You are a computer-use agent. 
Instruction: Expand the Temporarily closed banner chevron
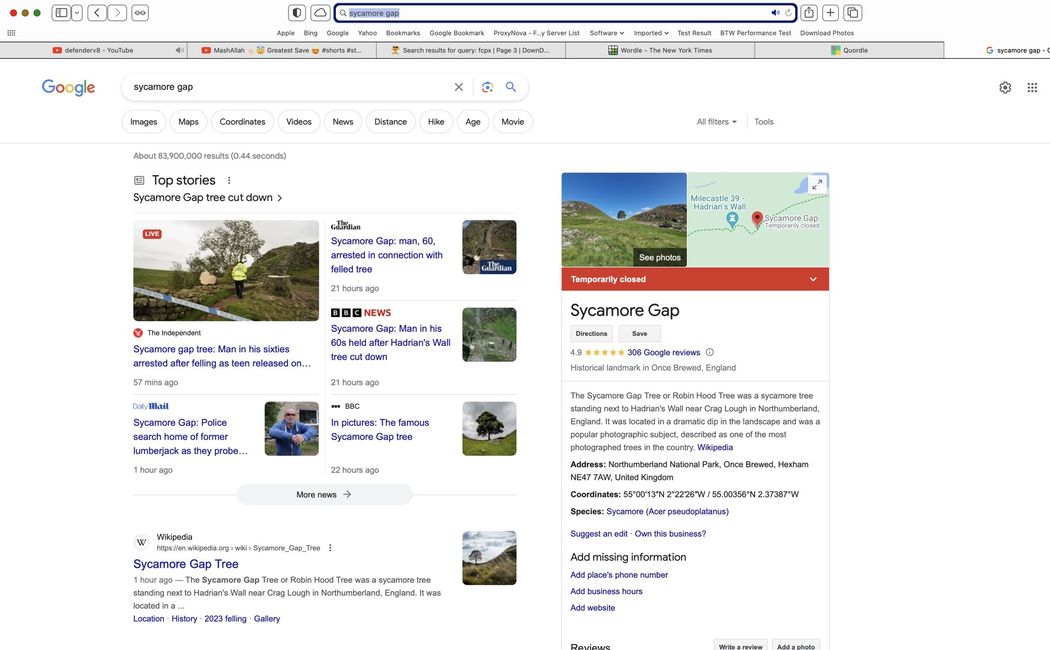tap(813, 279)
